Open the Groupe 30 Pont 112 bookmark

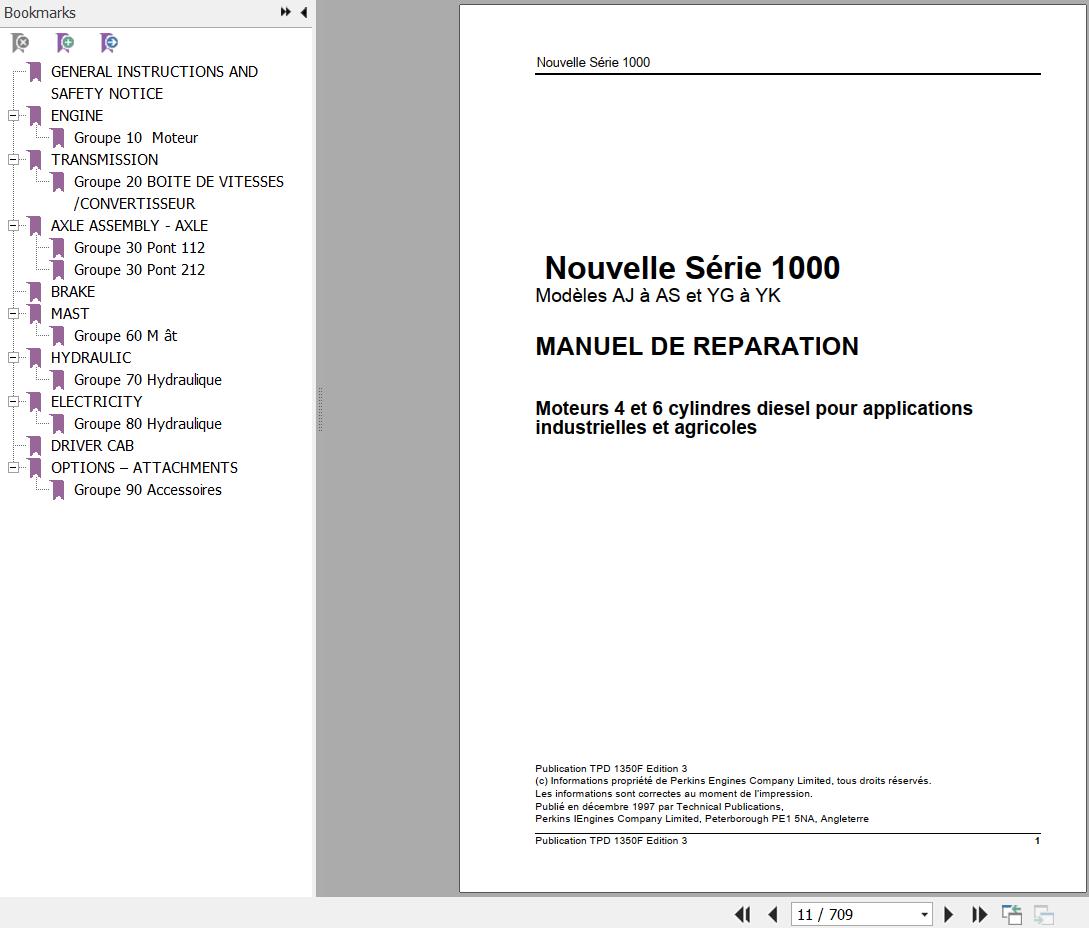(x=139, y=248)
